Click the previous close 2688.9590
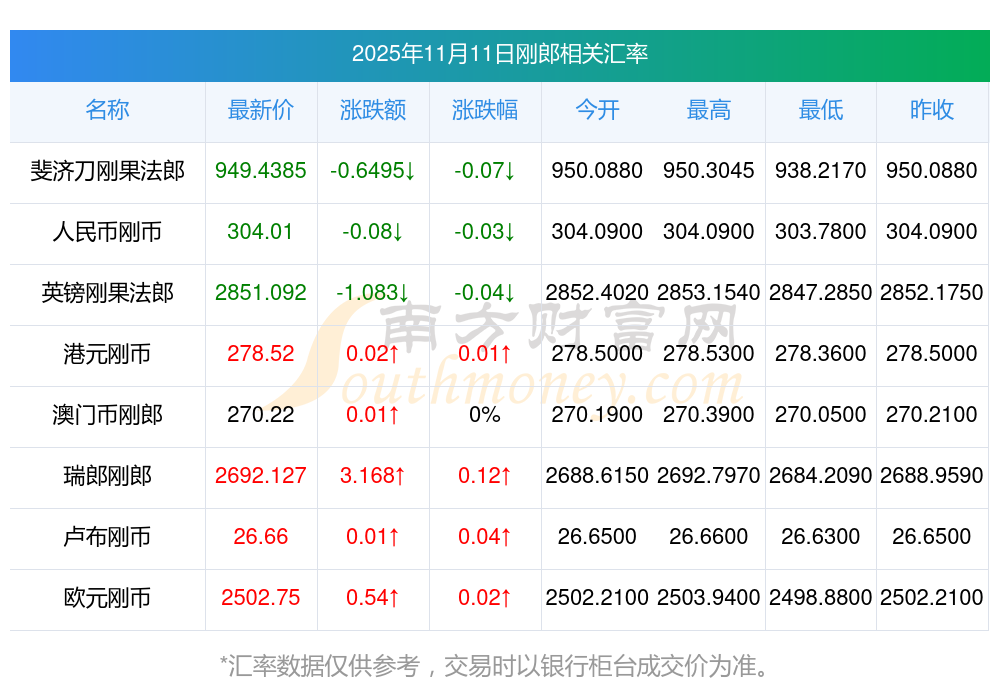Viewport: 1000px width, 697px height. point(932,475)
